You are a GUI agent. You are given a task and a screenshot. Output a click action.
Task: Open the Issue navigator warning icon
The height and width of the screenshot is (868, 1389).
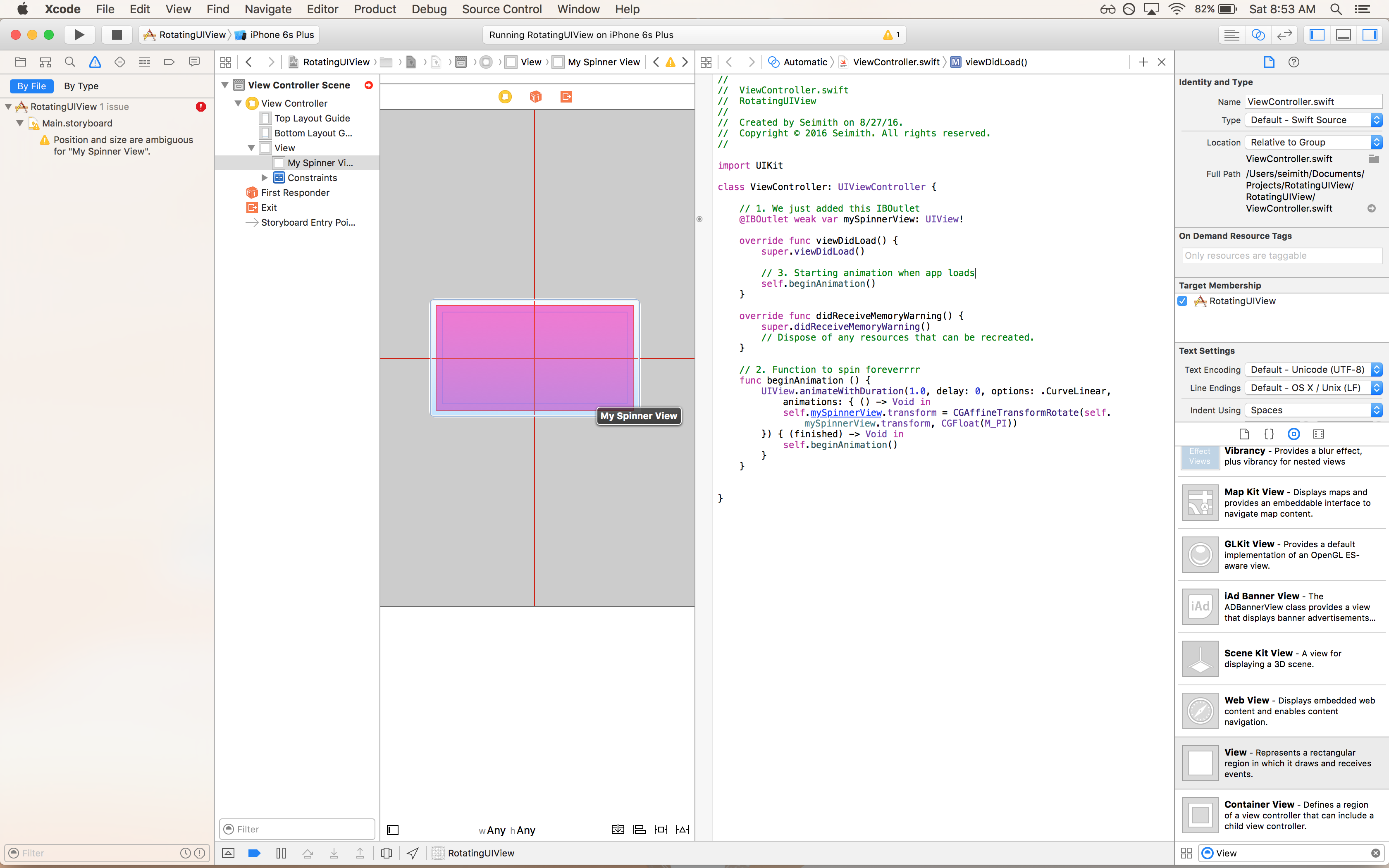click(95, 62)
